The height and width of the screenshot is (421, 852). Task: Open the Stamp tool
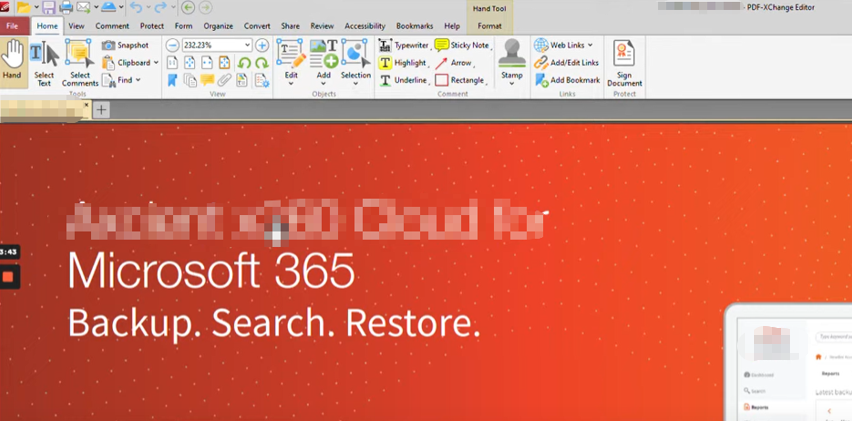[x=512, y=59]
